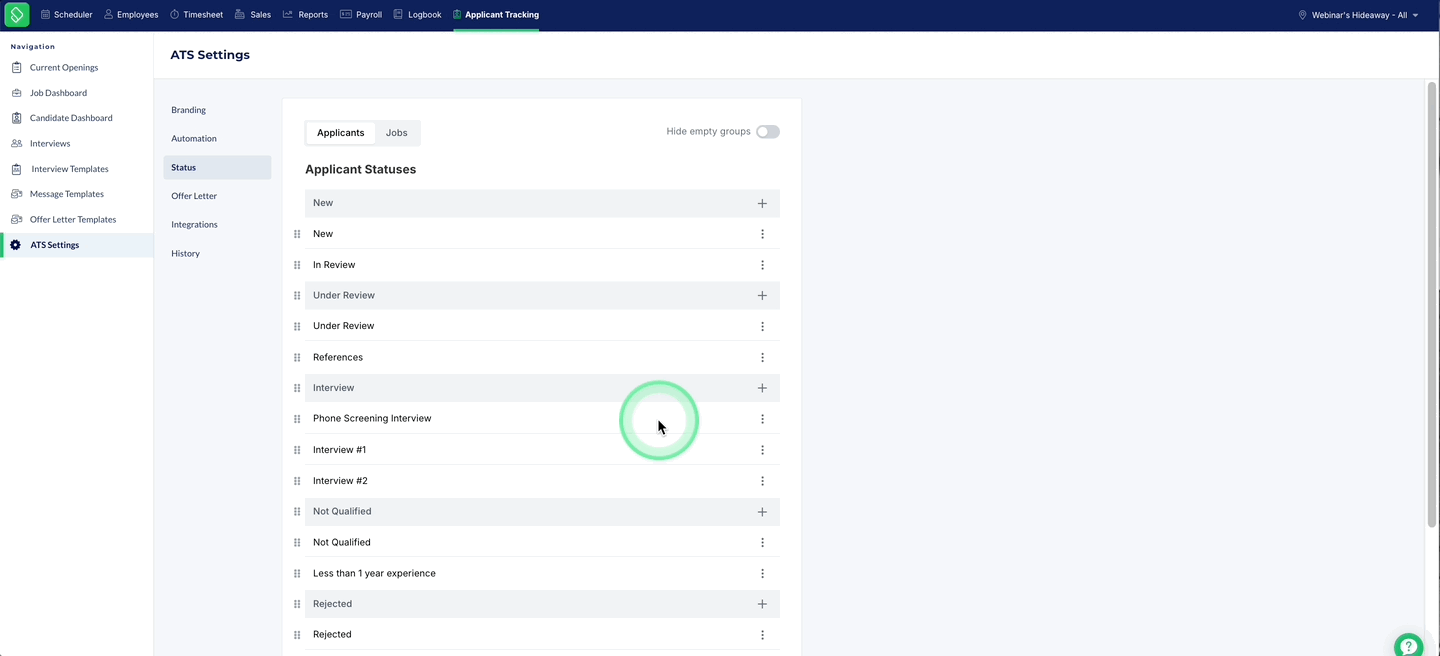Add a status to Not Qualified group
The width and height of the screenshot is (1440, 656).
(762, 512)
